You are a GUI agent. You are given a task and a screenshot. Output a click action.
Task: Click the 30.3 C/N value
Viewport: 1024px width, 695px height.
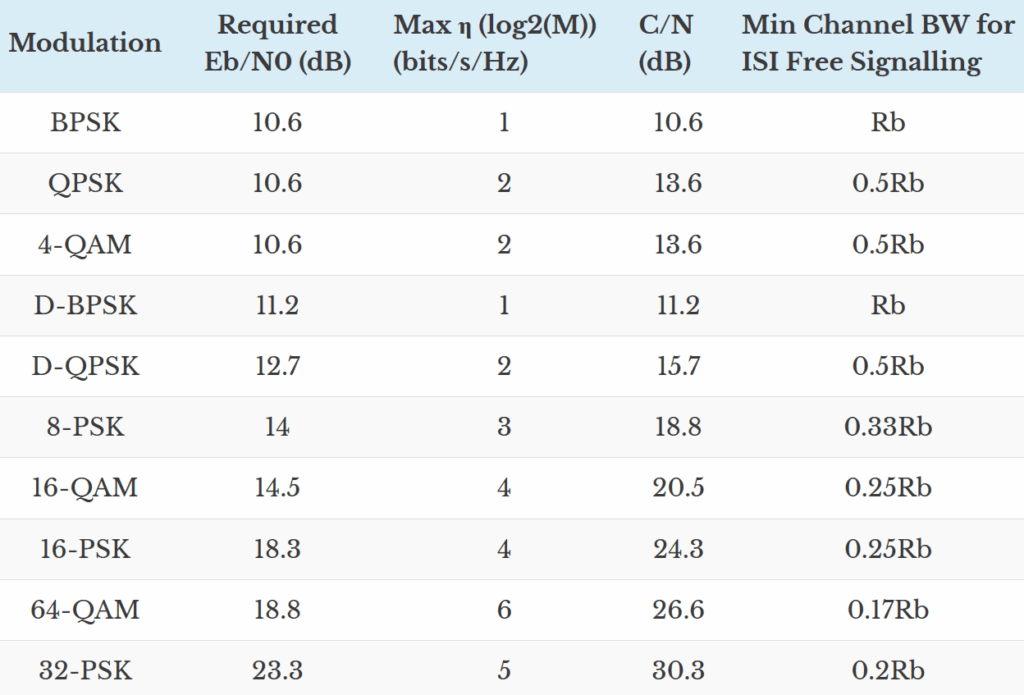677,671
